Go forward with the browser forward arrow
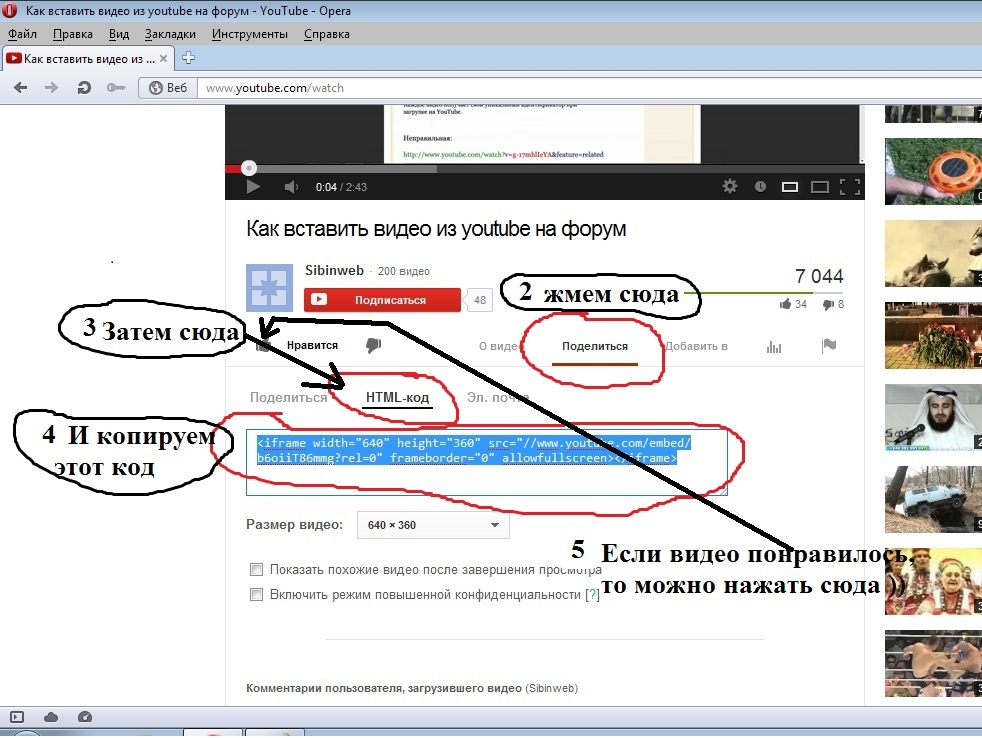Image resolution: width=982 pixels, height=738 pixels. [51, 88]
